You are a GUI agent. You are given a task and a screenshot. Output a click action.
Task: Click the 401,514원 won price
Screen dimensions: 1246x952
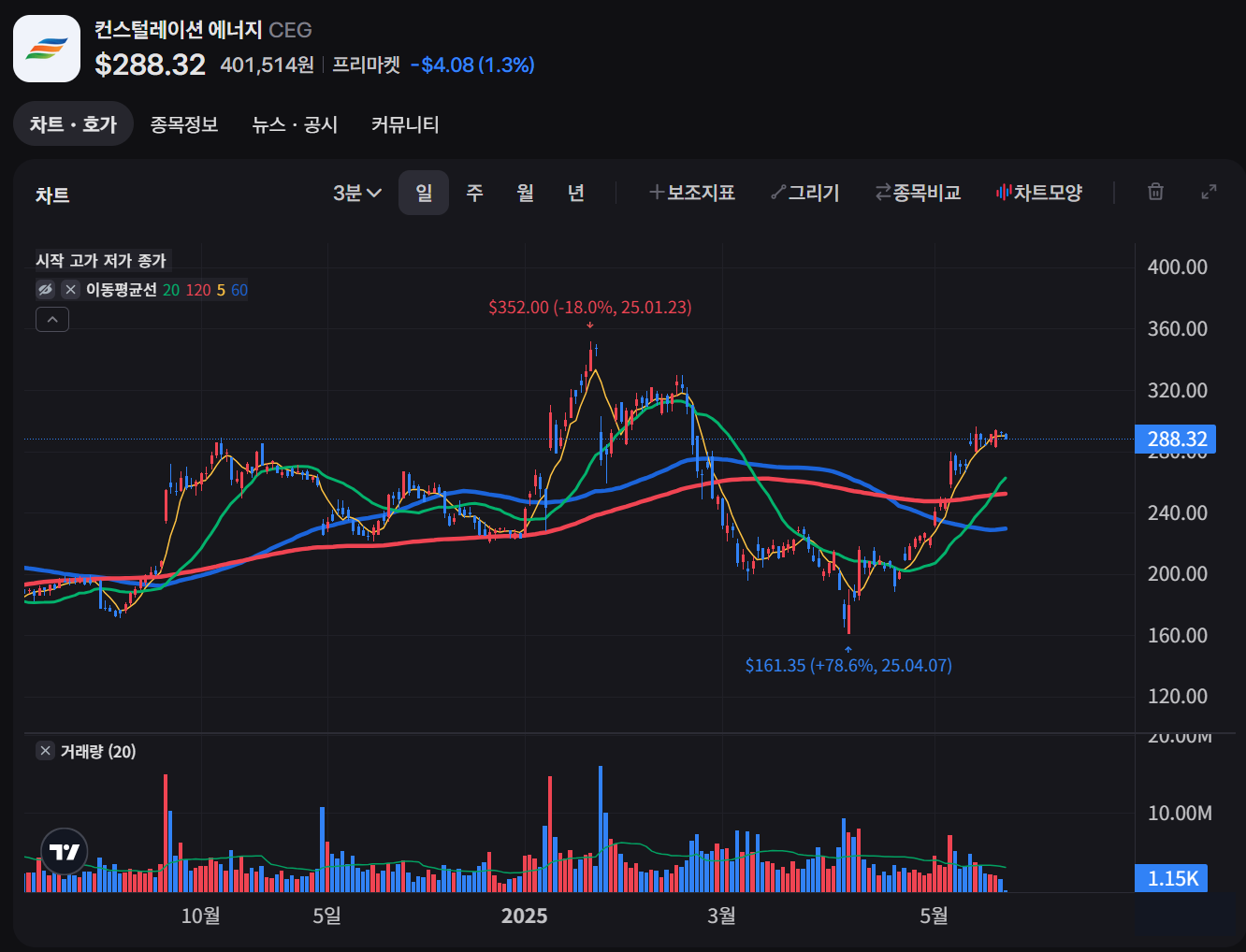click(x=268, y=65)
